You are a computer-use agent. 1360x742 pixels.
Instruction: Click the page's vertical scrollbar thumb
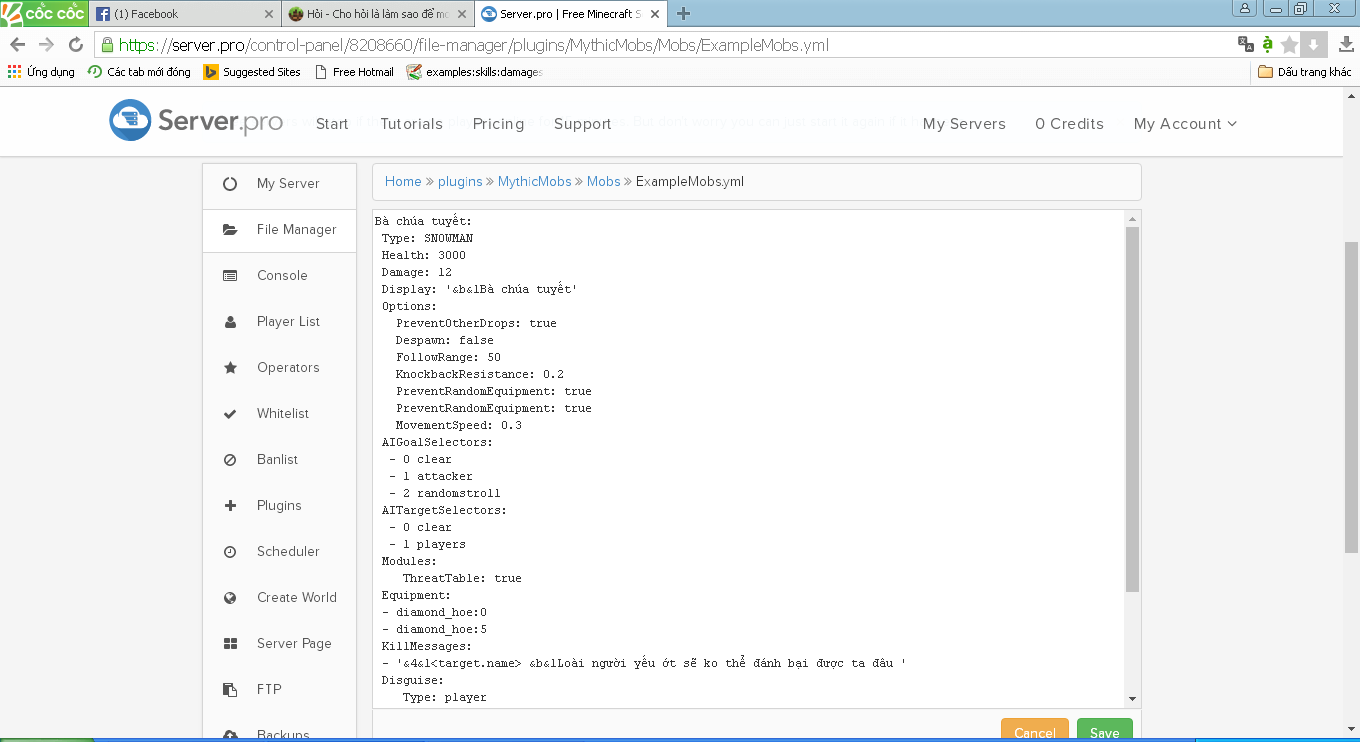click(x=1351, y=397)
